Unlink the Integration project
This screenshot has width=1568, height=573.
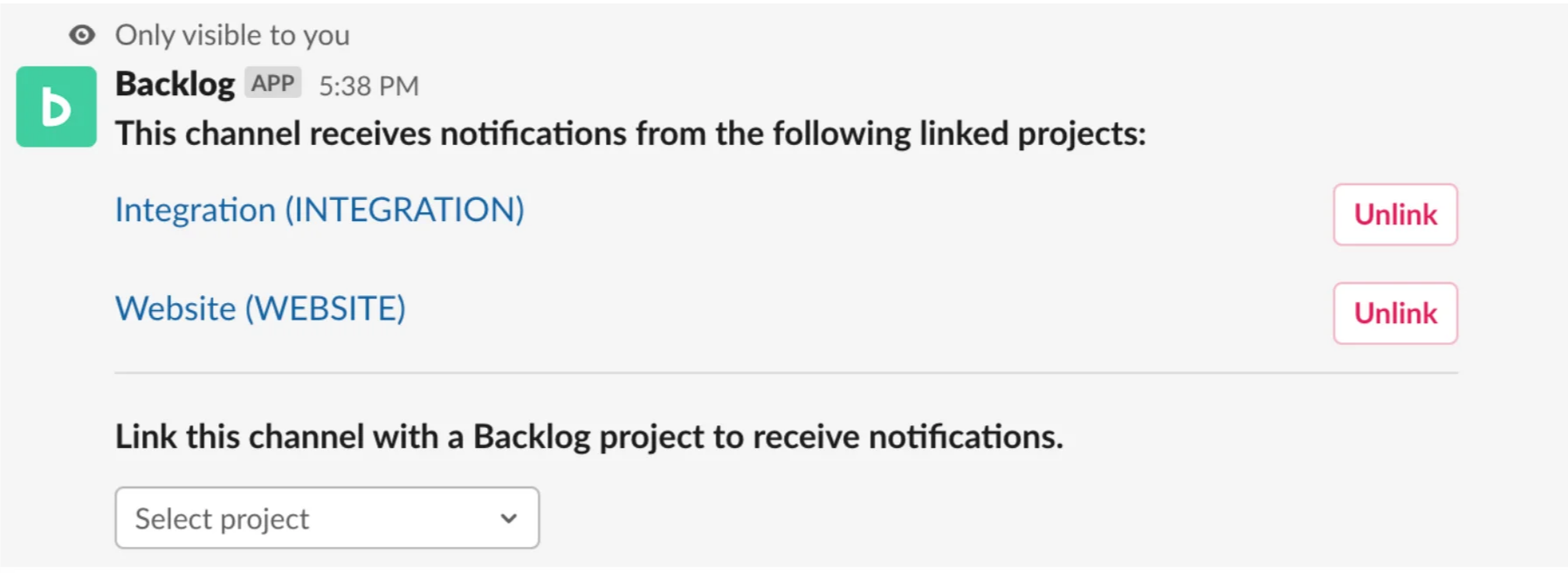(x=1395, y=214)
